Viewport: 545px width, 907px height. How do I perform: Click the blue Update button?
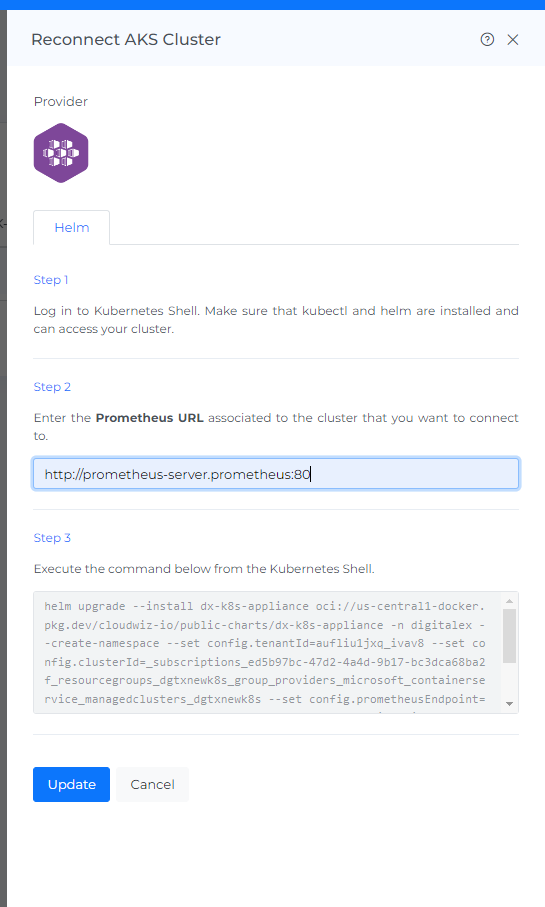point(71,784)
